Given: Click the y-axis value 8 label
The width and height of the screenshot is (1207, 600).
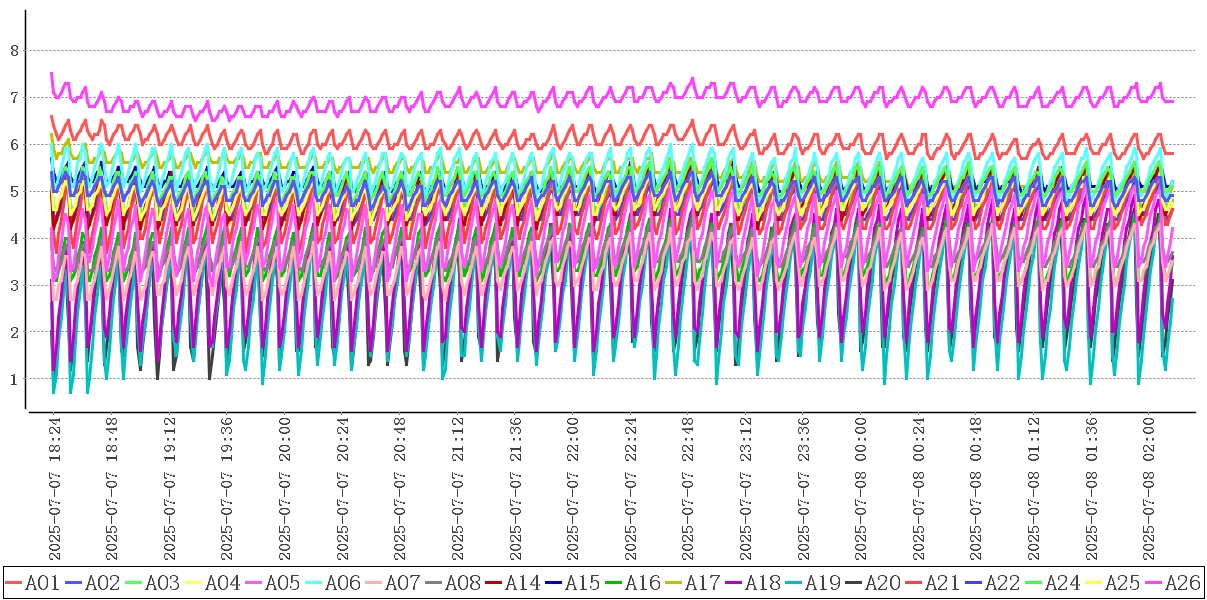Looking at the screenshot, I should [14, 50].
